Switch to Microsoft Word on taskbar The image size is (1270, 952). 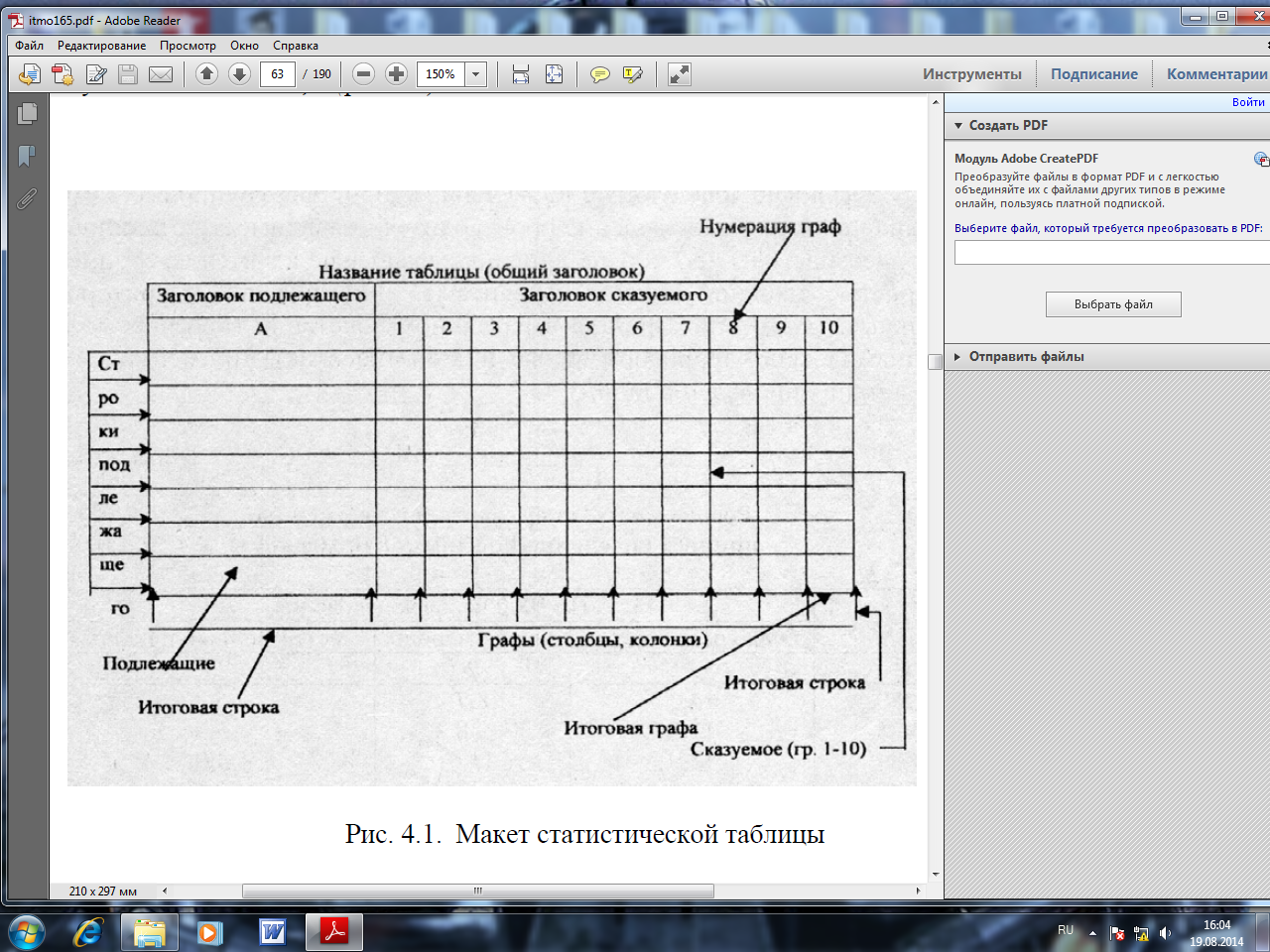tap(272, 932)
